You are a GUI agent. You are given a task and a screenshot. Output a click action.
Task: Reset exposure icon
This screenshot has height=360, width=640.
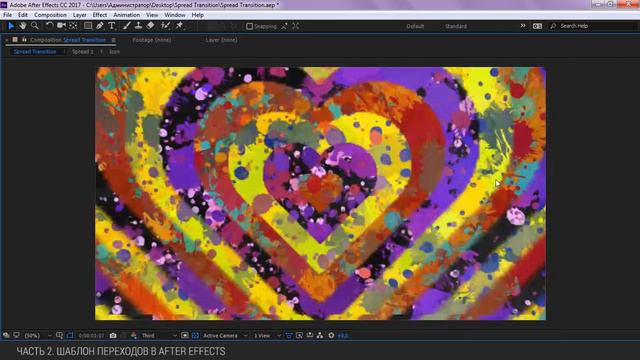click(331, 336)
